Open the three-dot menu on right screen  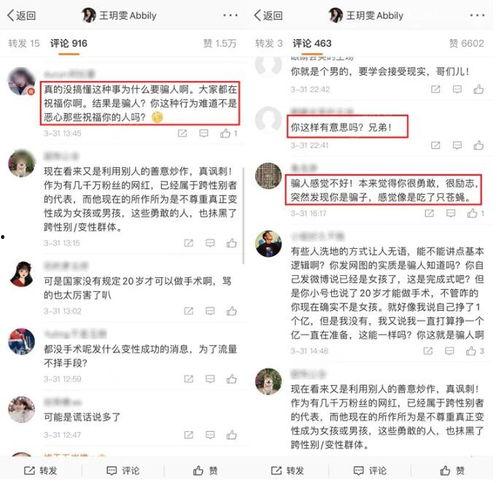point(477,15)
